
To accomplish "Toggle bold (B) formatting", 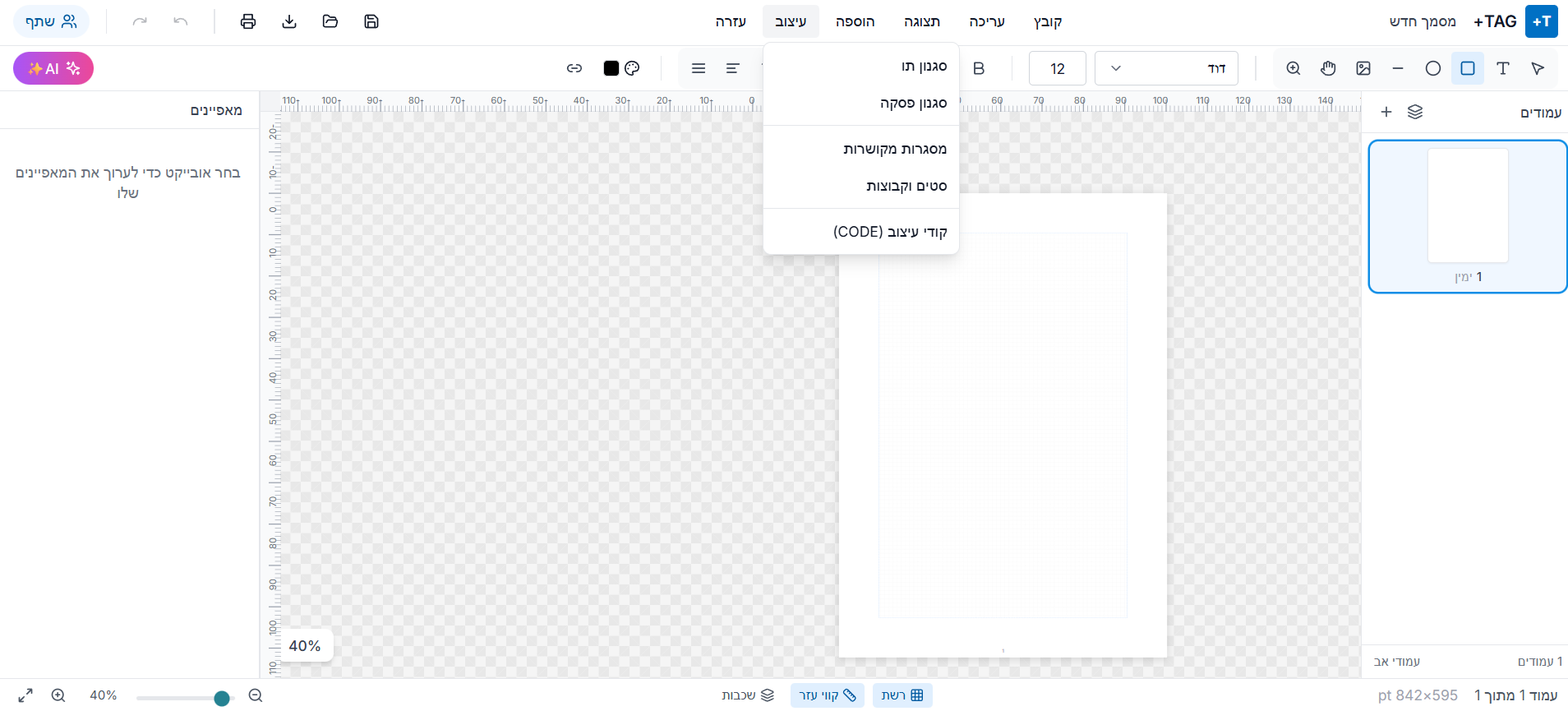I will [979, 68].
